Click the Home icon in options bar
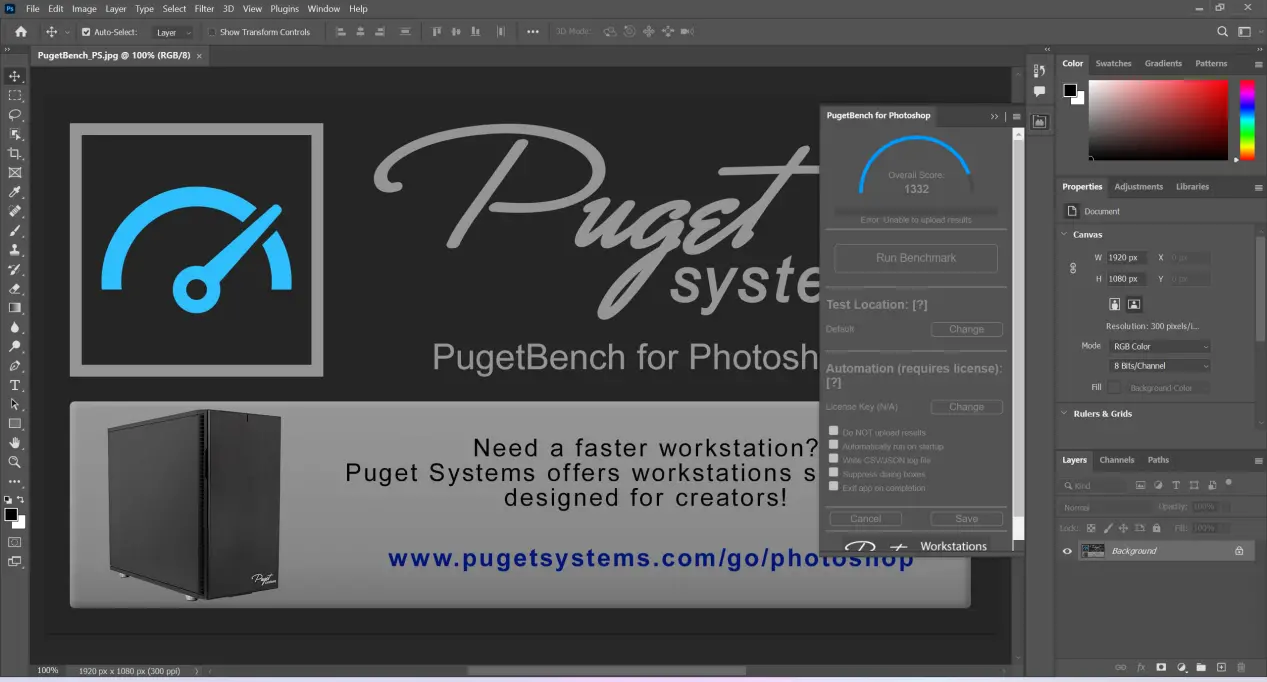Viewport: 1267px width, 682px height. coord(21,32)
